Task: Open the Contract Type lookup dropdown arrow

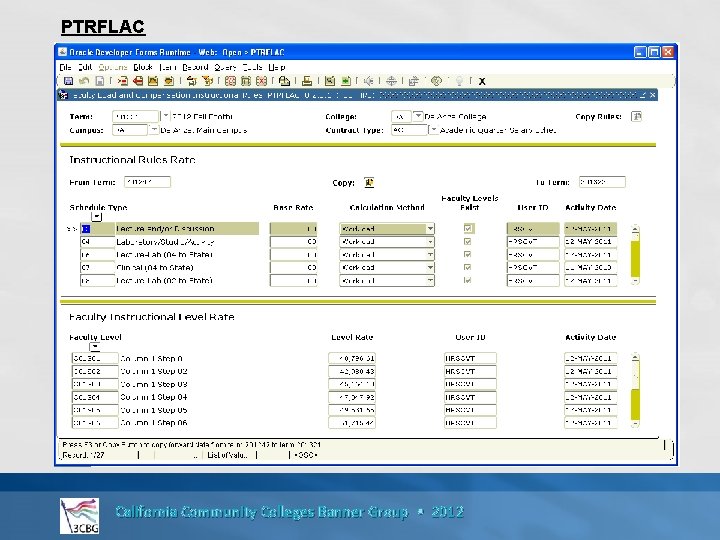Action: coord(433,130)
